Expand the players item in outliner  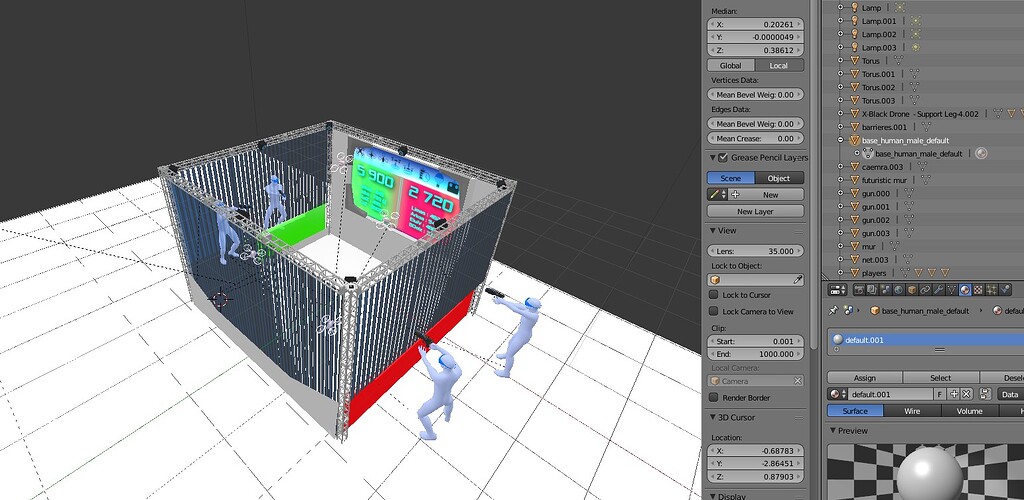click(x=842, y=273)
